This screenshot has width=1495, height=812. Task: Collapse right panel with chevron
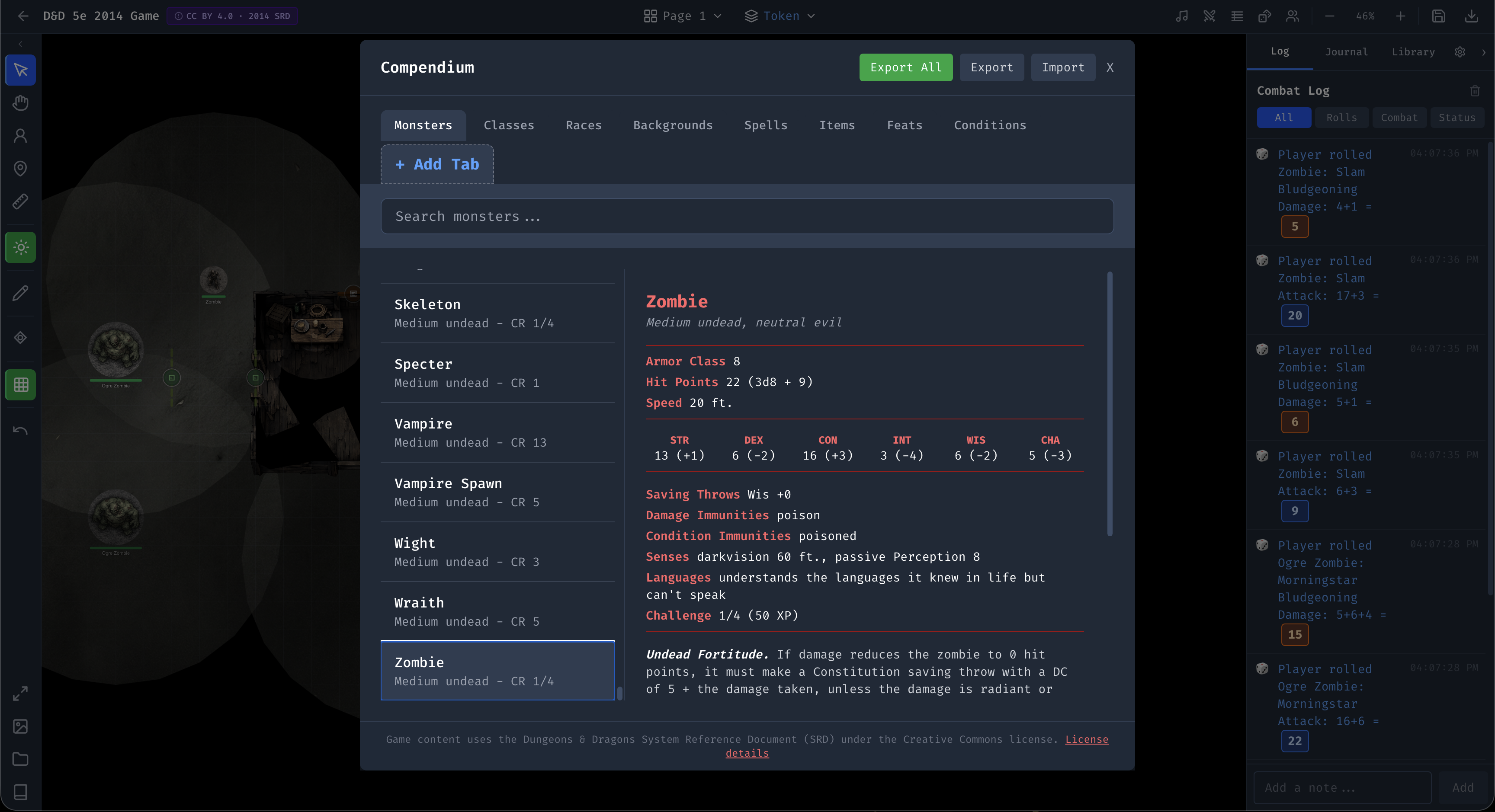pyautogui.click(x=1483, y=52)
